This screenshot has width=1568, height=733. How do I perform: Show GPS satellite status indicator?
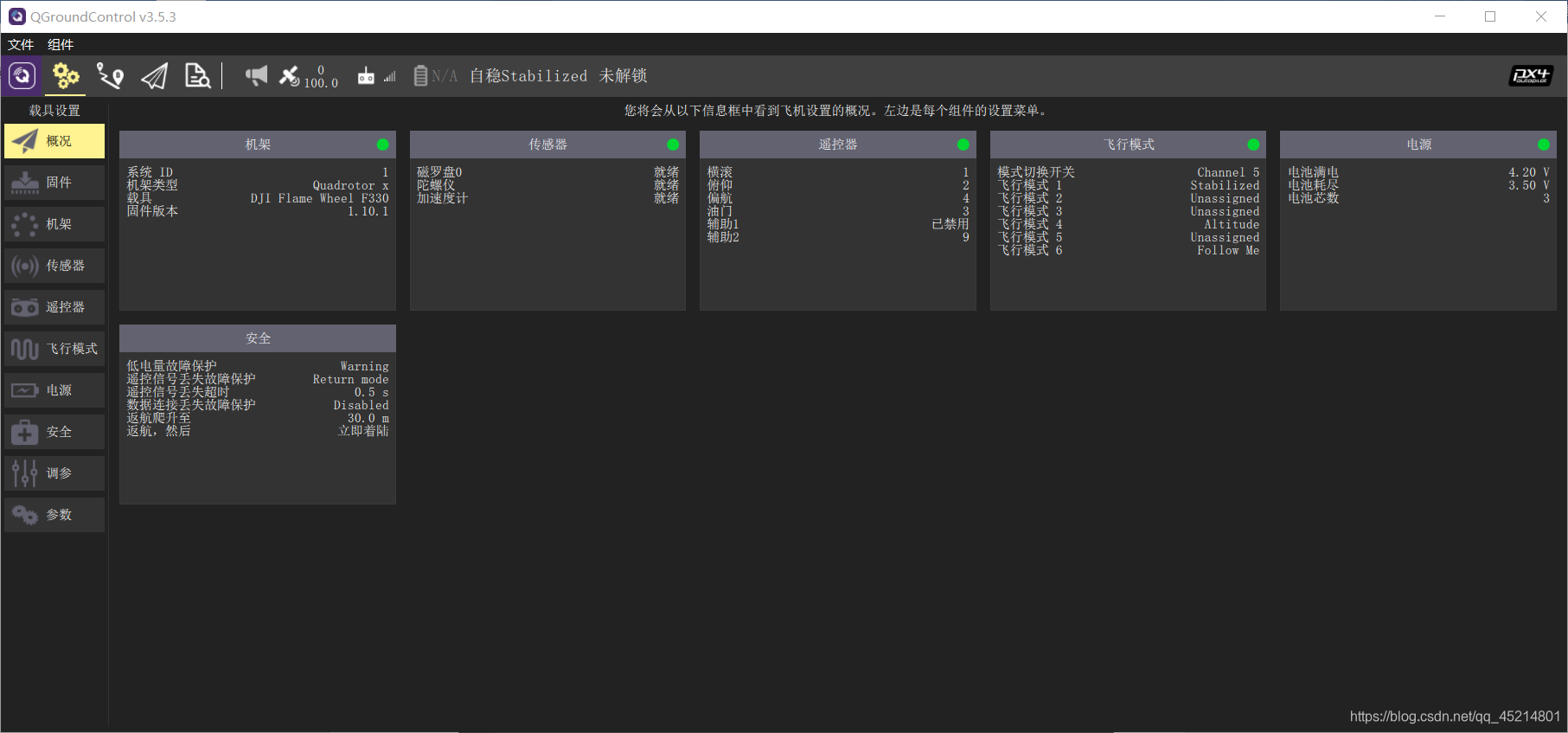pos(308,76)
